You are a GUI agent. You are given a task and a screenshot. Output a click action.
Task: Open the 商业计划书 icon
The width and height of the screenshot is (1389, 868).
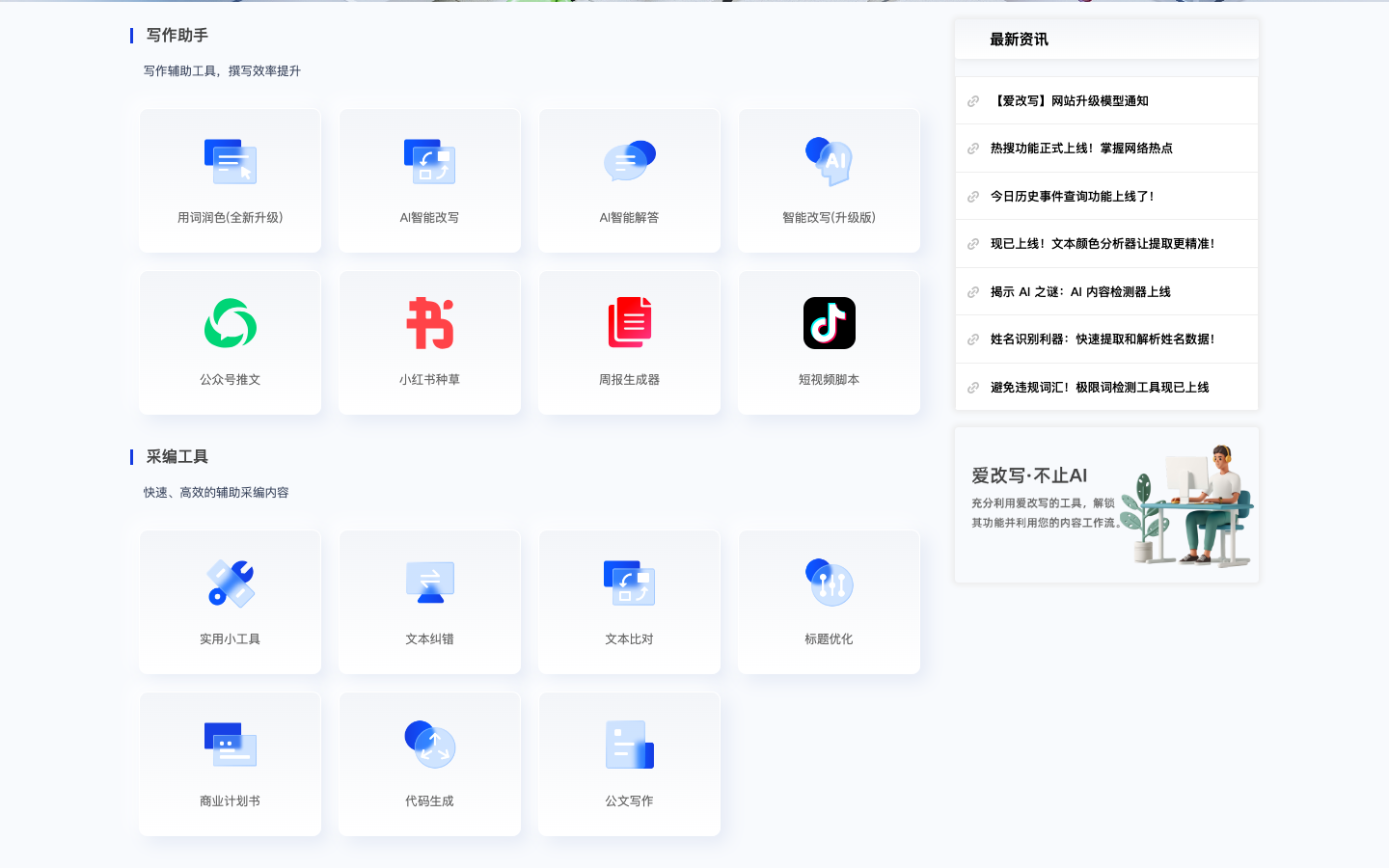point(230,746)
